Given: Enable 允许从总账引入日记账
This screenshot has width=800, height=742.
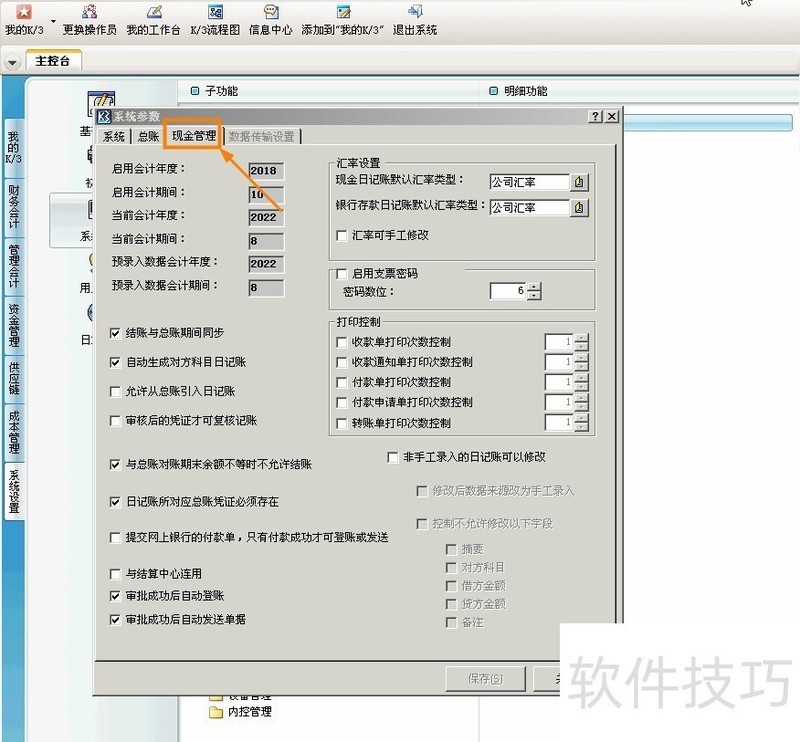Looking at the screenshot, I should coord(115,391).
